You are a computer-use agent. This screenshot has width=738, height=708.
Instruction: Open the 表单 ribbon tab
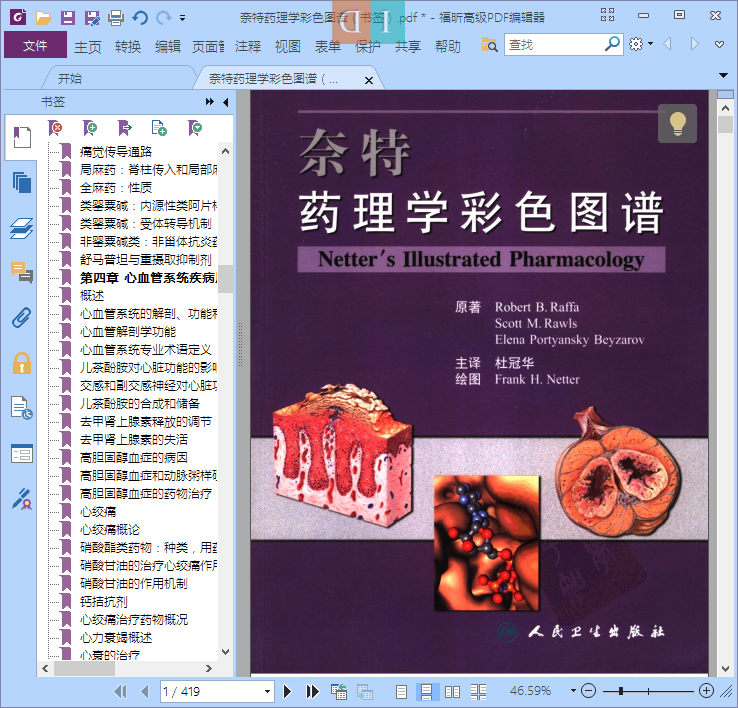point(328,47)
